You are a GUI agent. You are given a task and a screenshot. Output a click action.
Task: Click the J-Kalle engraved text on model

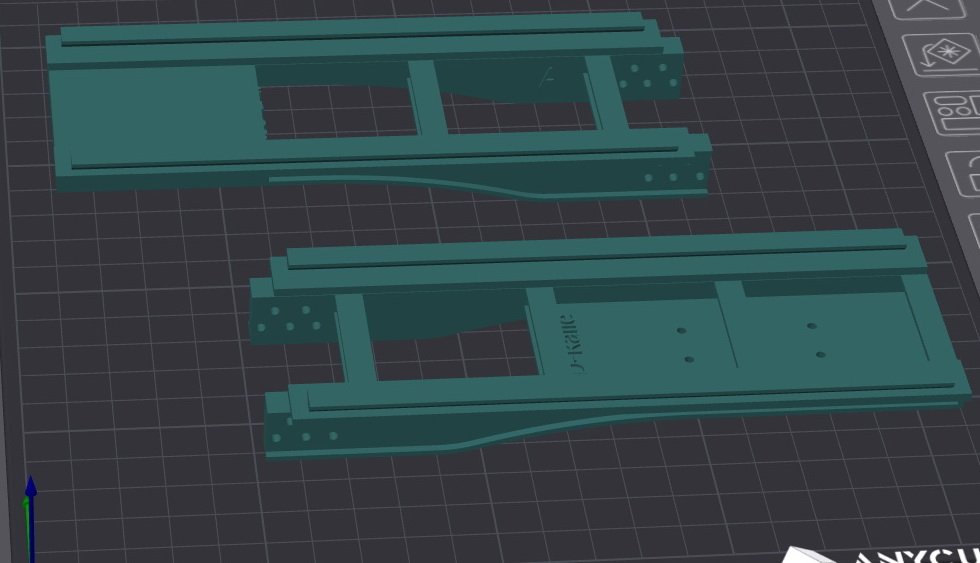coord(568,343)
